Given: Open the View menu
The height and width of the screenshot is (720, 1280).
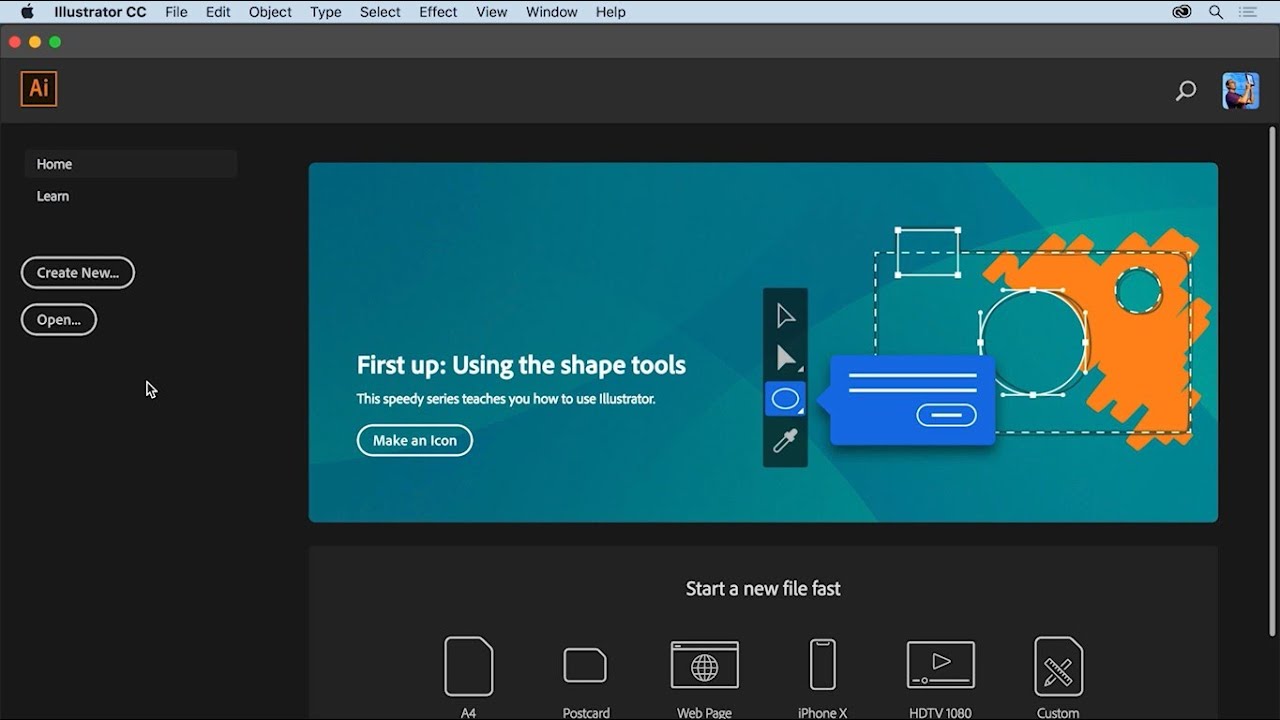Looking at the screenshot, I should point(491,12).
